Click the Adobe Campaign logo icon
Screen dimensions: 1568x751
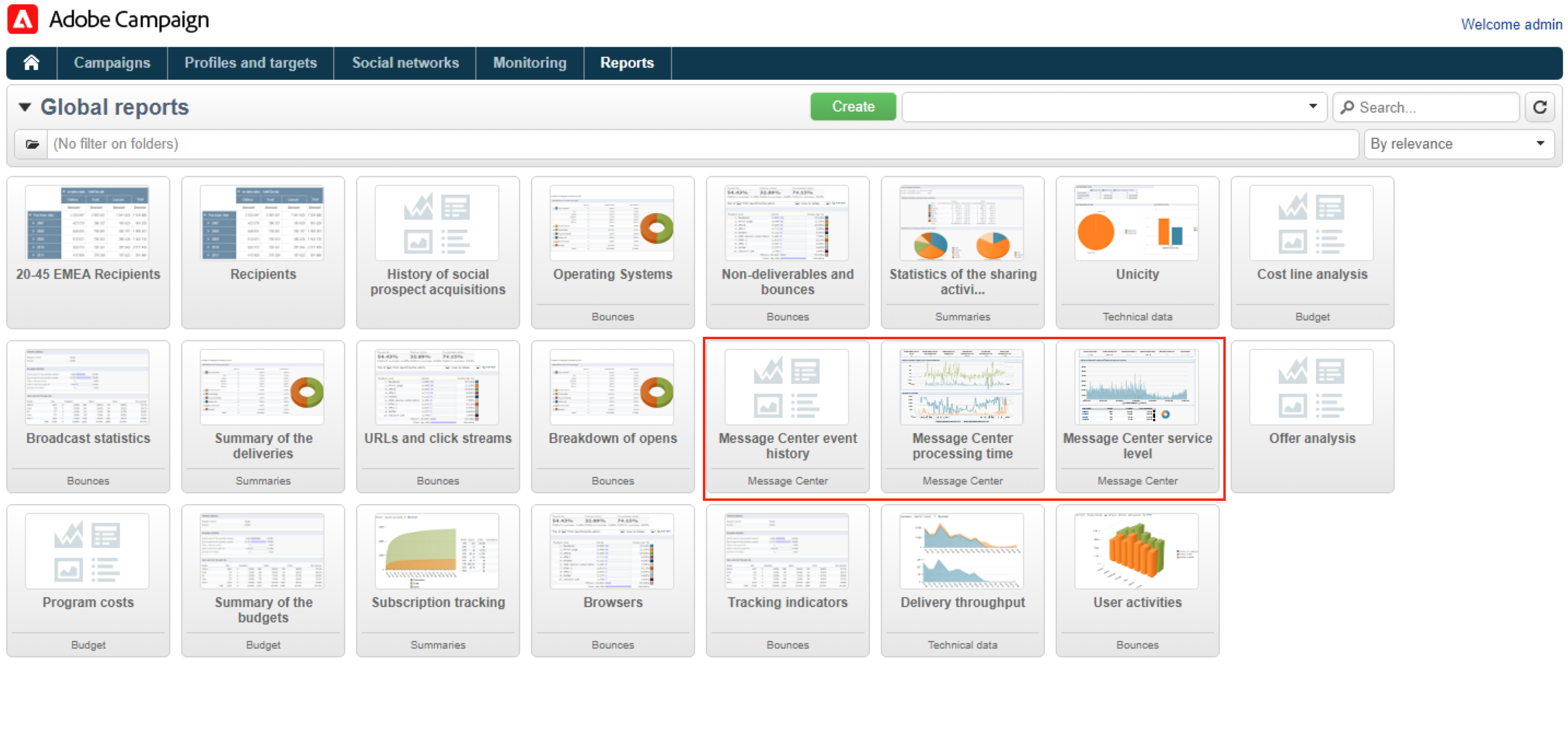coord(23,20)
